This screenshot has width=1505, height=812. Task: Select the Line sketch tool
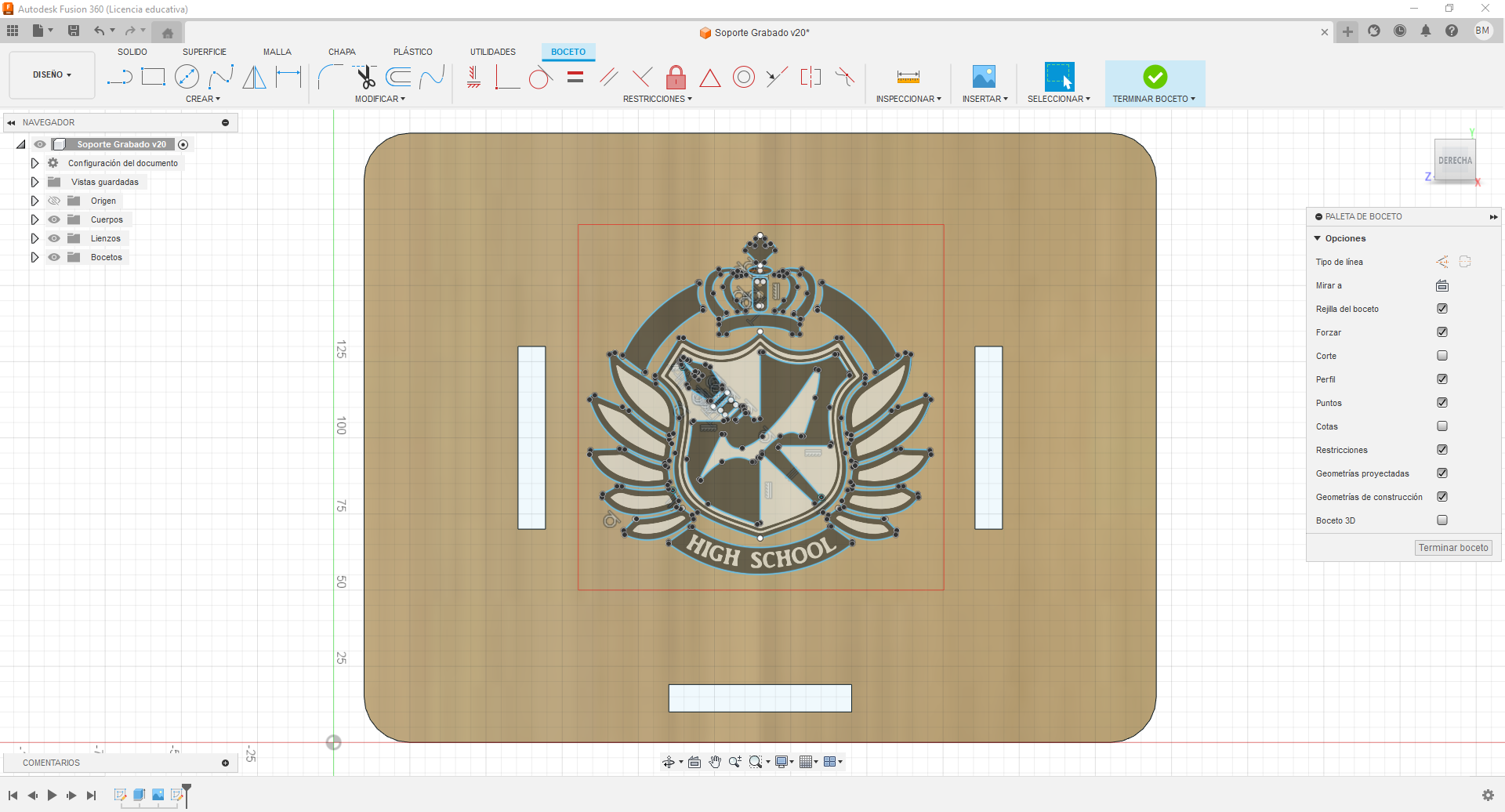point(120,77)
